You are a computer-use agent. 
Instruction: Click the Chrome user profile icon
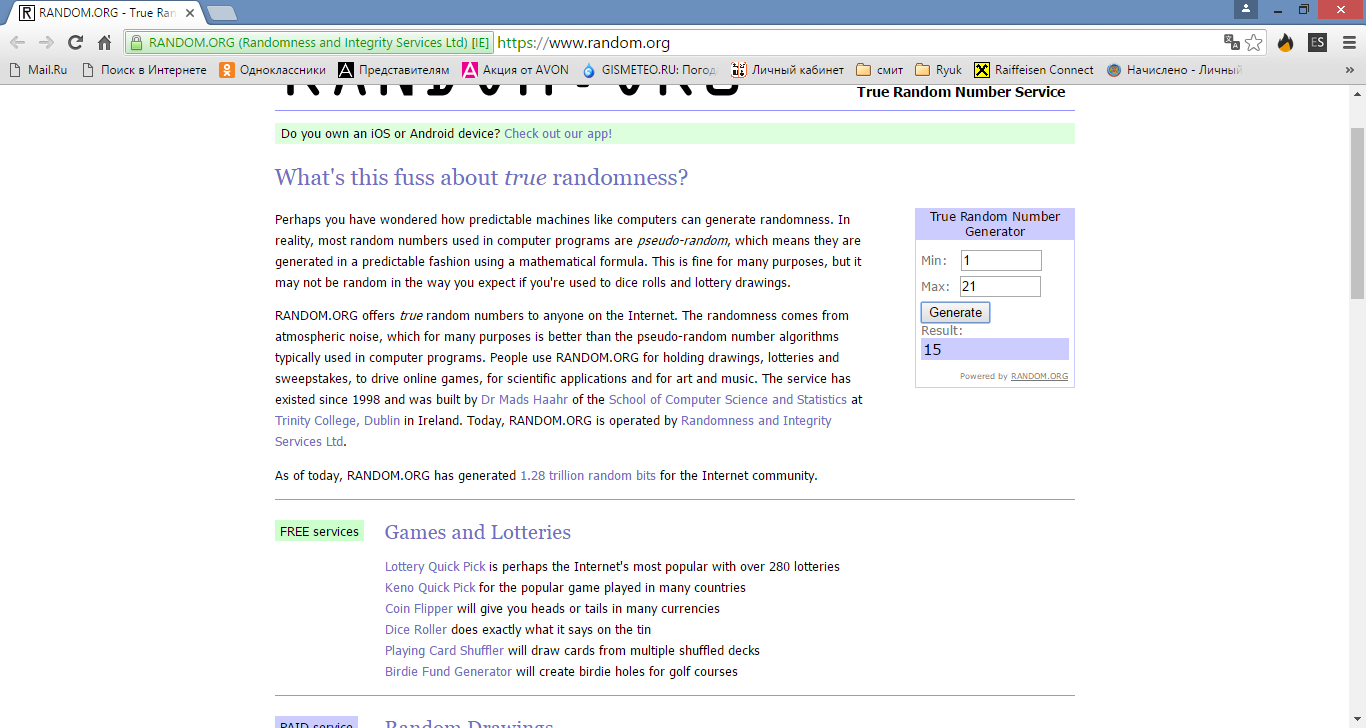1245,9
